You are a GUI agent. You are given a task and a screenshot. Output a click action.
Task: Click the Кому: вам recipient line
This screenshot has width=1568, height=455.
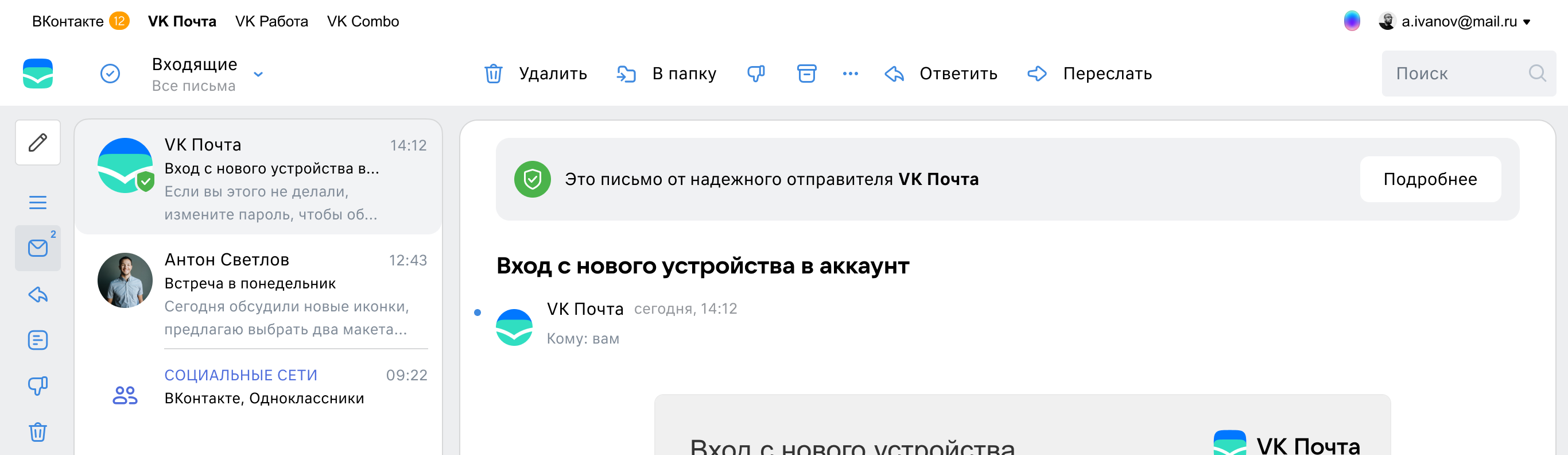[x=583, y=338]
